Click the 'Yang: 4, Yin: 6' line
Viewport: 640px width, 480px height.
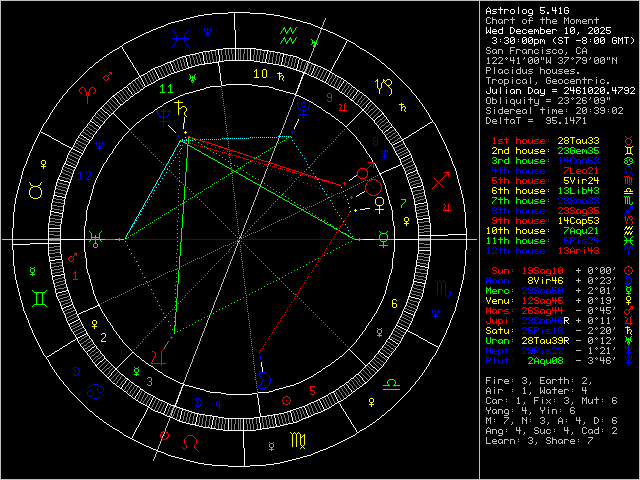click(x=530, y=411)
